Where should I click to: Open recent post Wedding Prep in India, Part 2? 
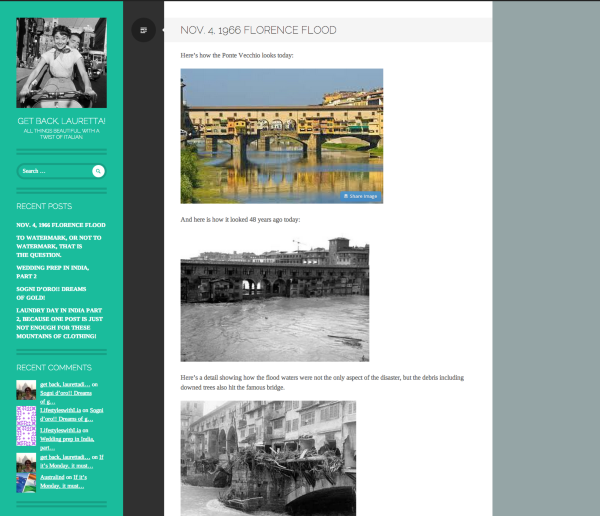point(52,272)
